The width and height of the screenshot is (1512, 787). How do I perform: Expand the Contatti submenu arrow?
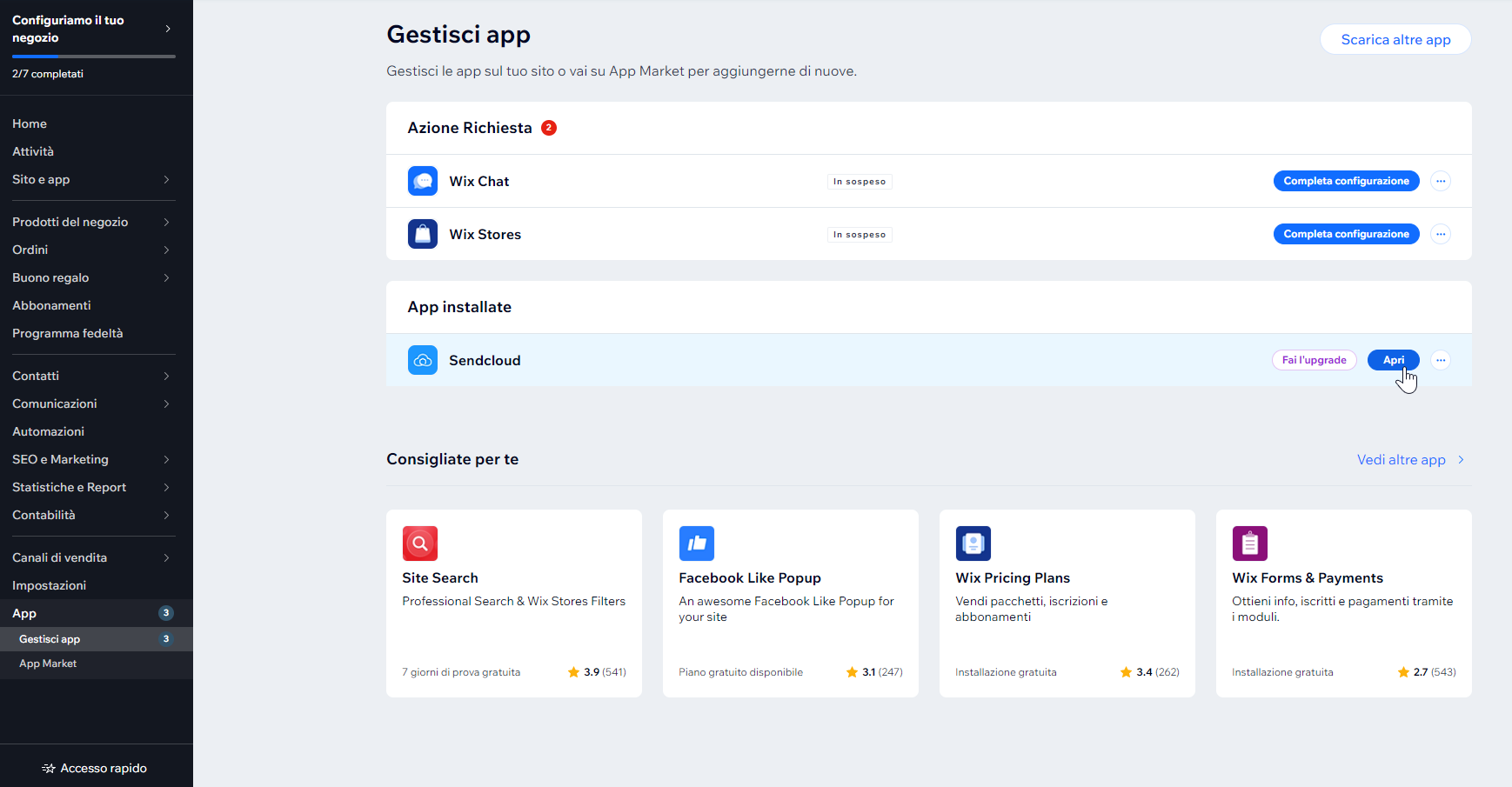coord(166,376)
